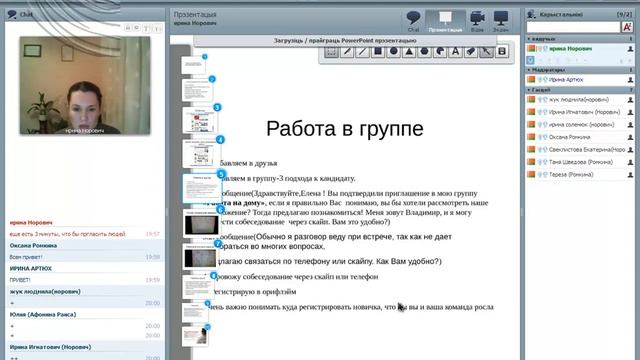Select guest Таня Шведова (Ромкина)
The width and height of the screenshot is (640, 360).
pos(580,162)
